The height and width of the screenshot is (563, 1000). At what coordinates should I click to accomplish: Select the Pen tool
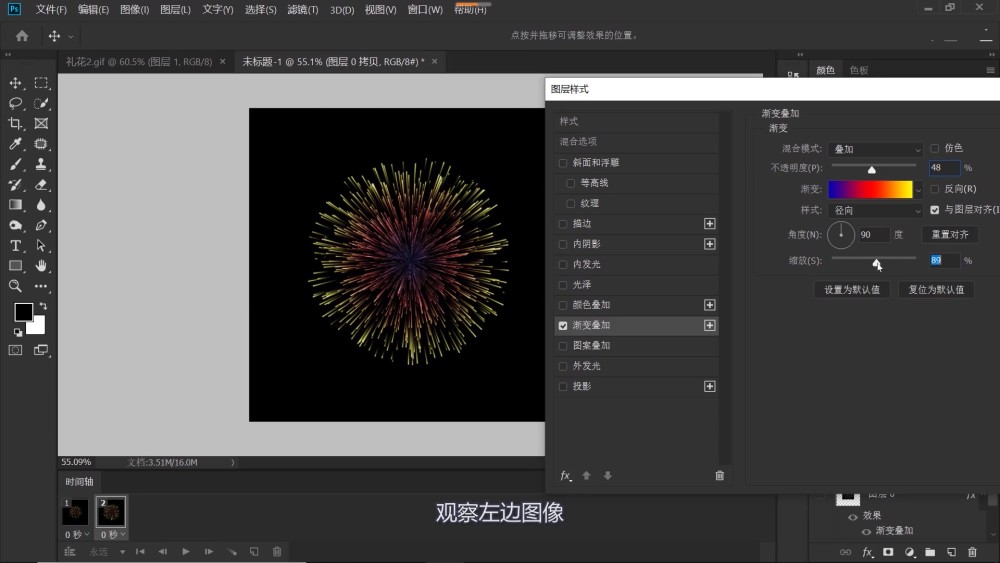(41, 225)
